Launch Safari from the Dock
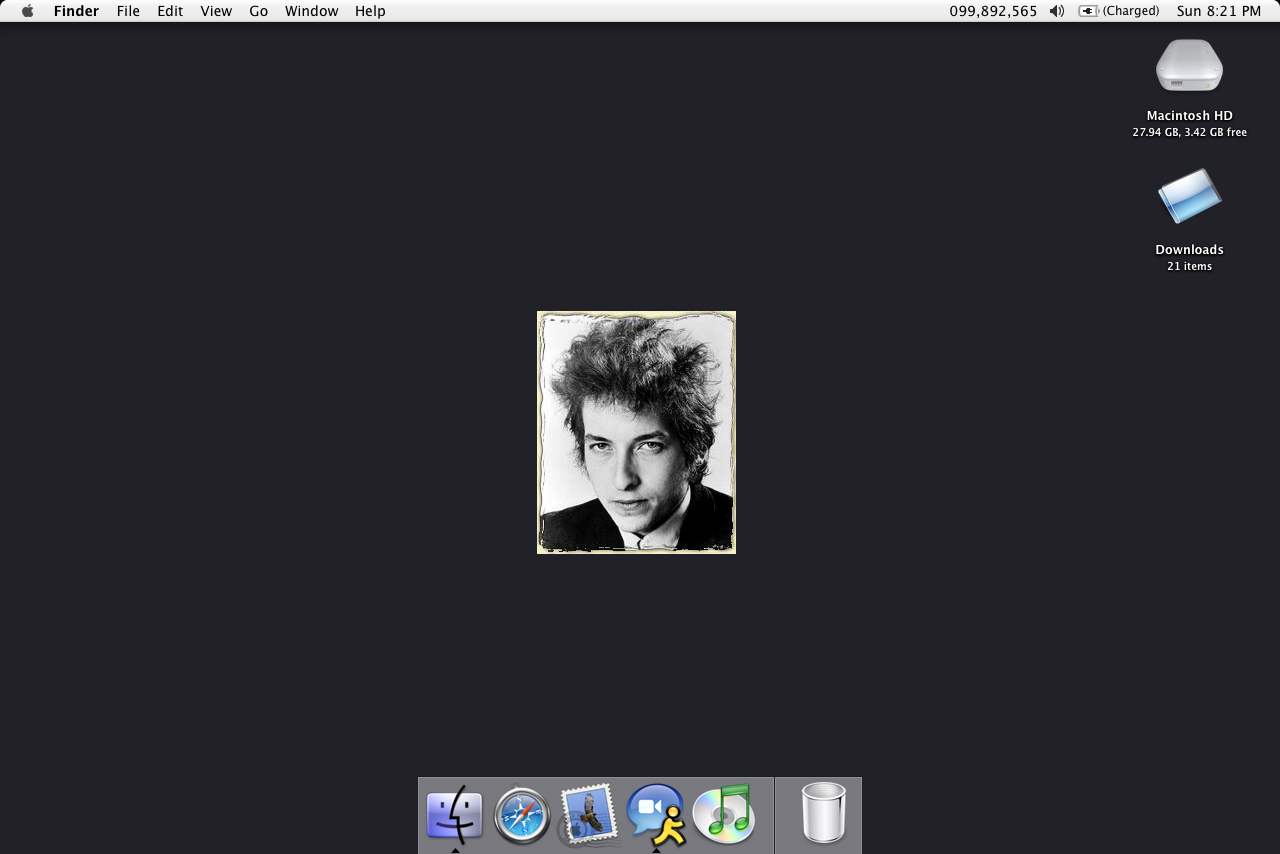The height and width of the screenshot is (854, 1280). (521, 815)
